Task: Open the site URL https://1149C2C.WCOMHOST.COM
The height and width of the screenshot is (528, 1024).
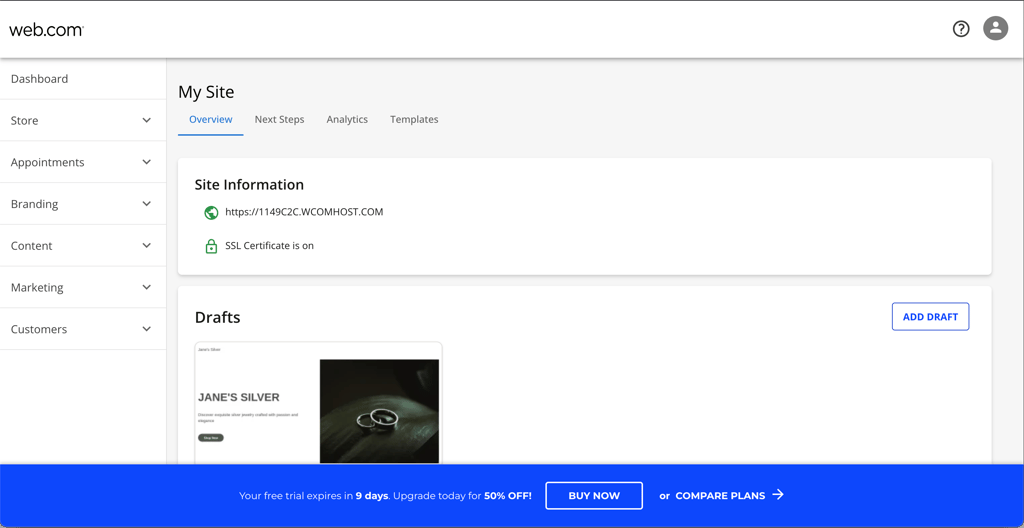Action: [x=304, y=212]
